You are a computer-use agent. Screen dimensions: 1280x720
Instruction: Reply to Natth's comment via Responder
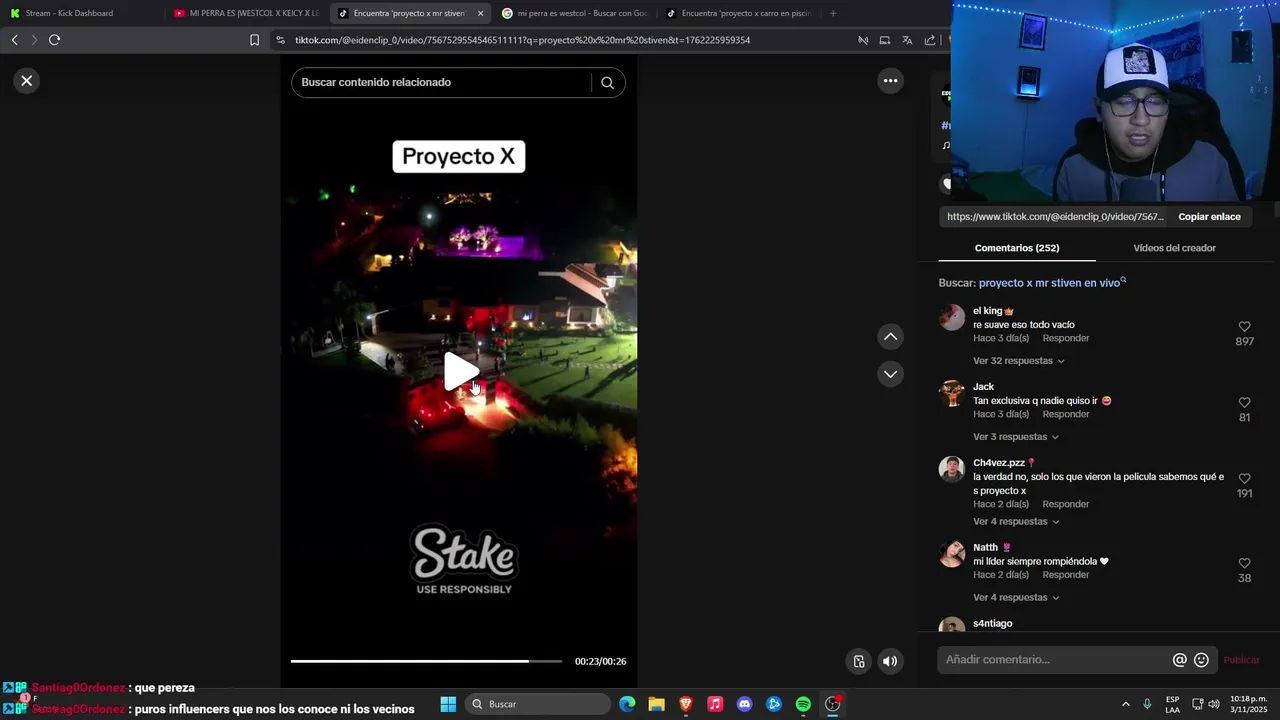tap(1066, 576)
